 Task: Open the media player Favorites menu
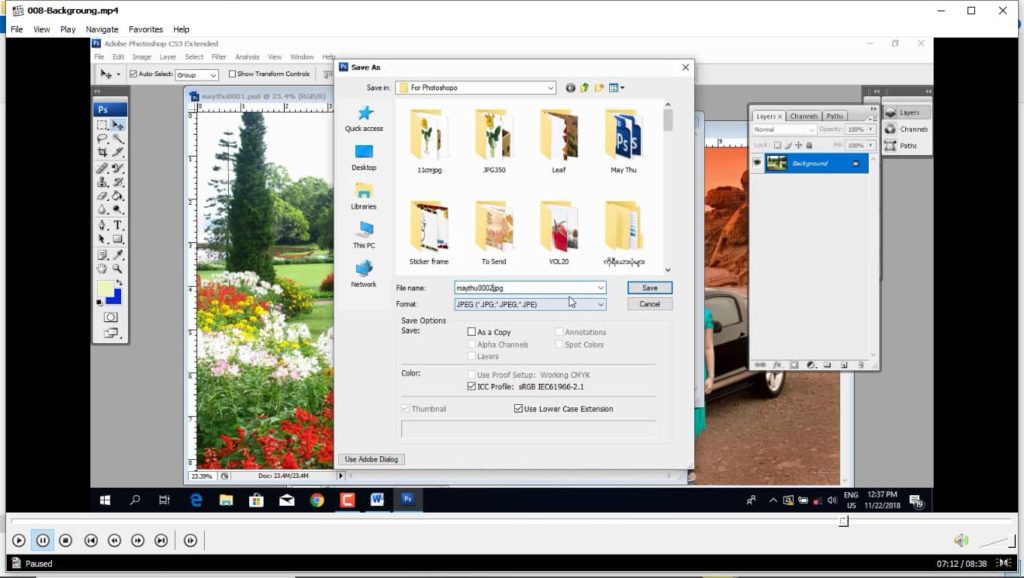(146, 29)
